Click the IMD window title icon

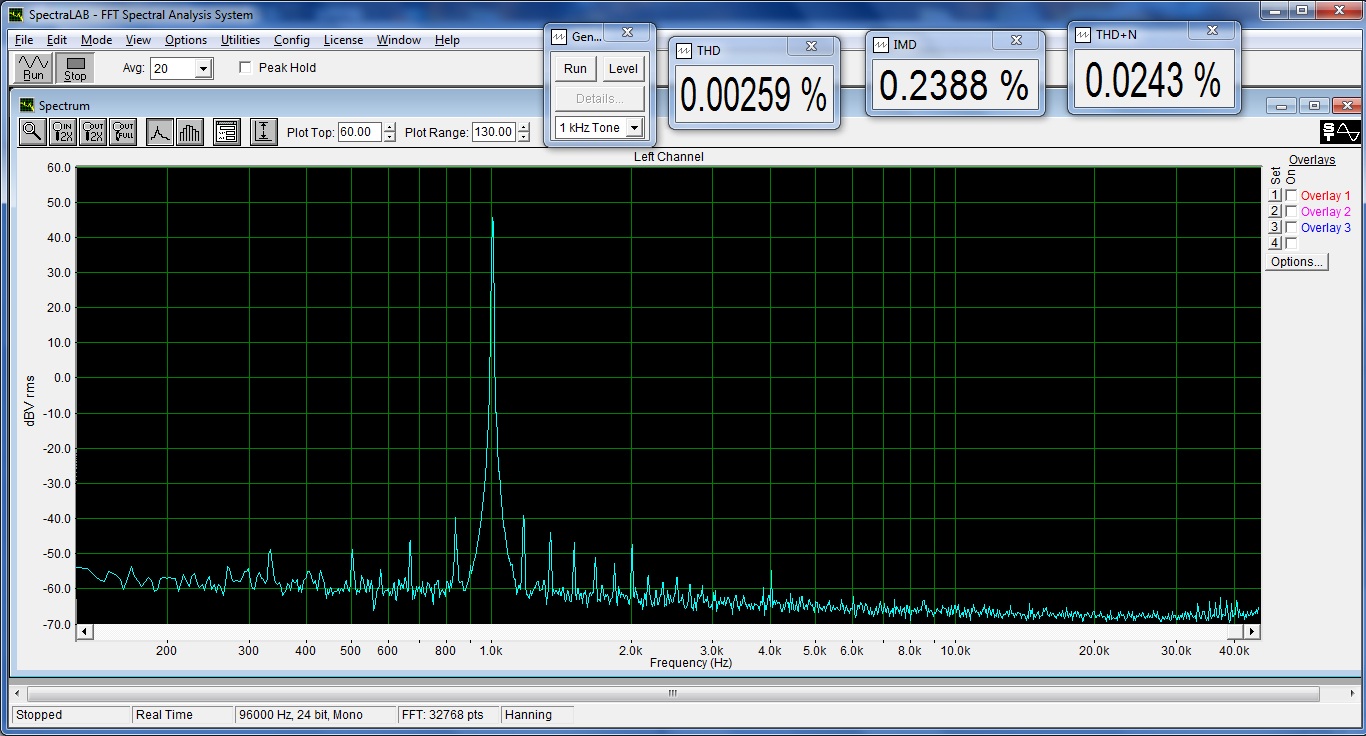881,45
